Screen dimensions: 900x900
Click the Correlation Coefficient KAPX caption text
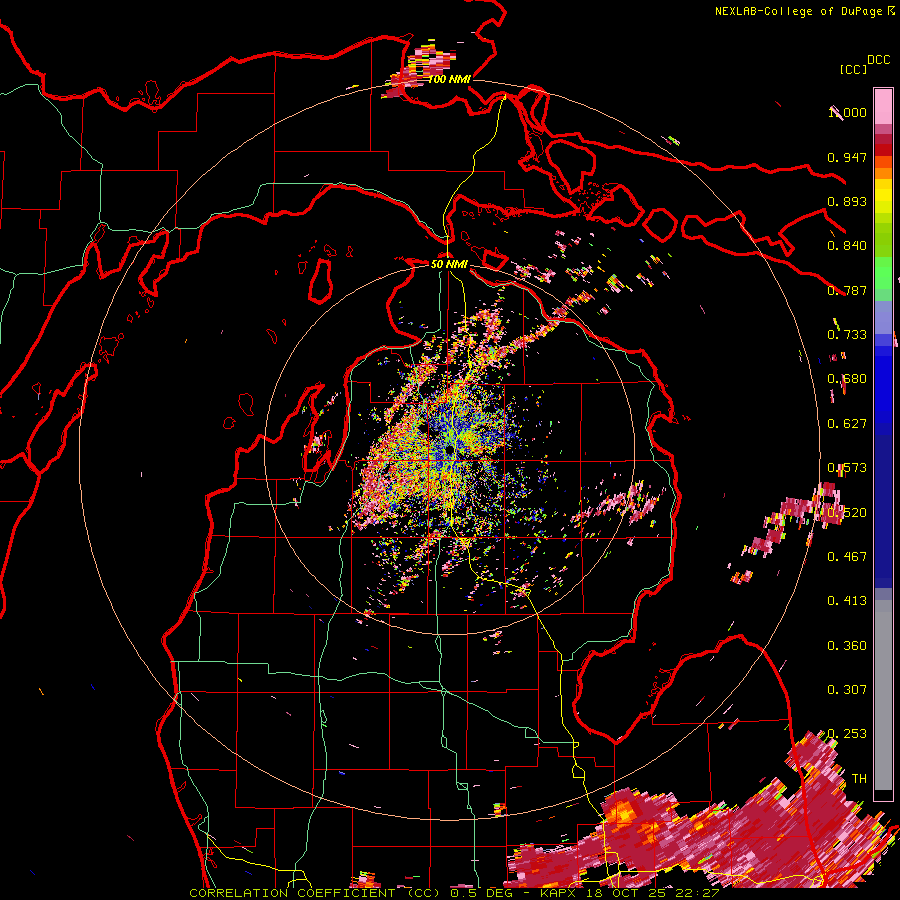454,893
